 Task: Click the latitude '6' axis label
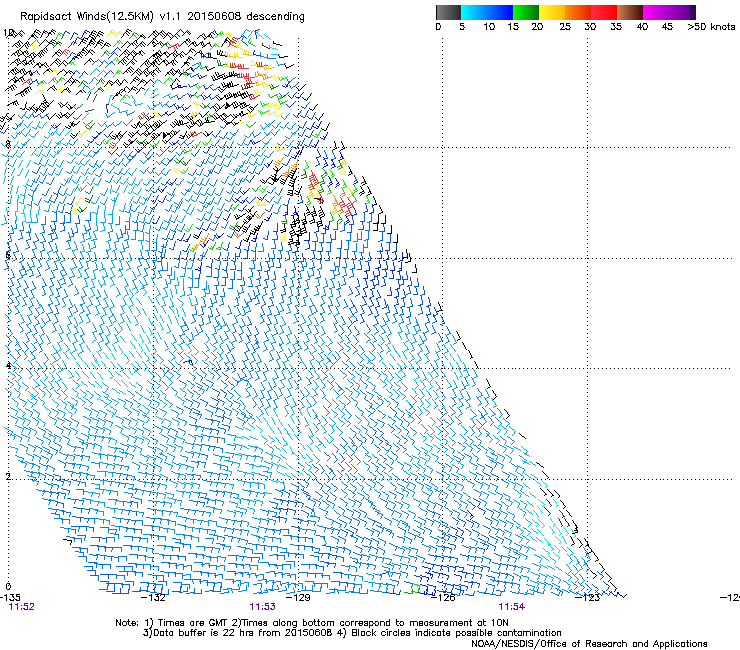[x=8, y=255]
